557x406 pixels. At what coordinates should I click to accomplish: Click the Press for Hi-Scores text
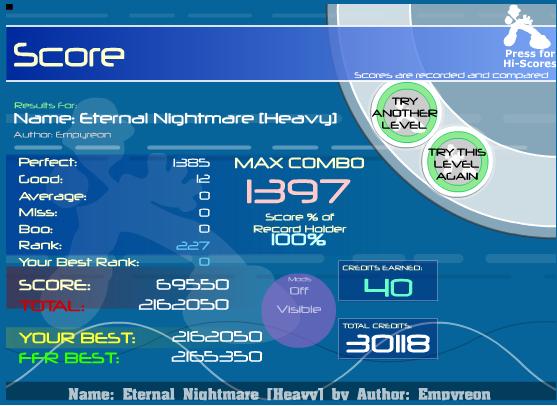(x=530, y=59)
